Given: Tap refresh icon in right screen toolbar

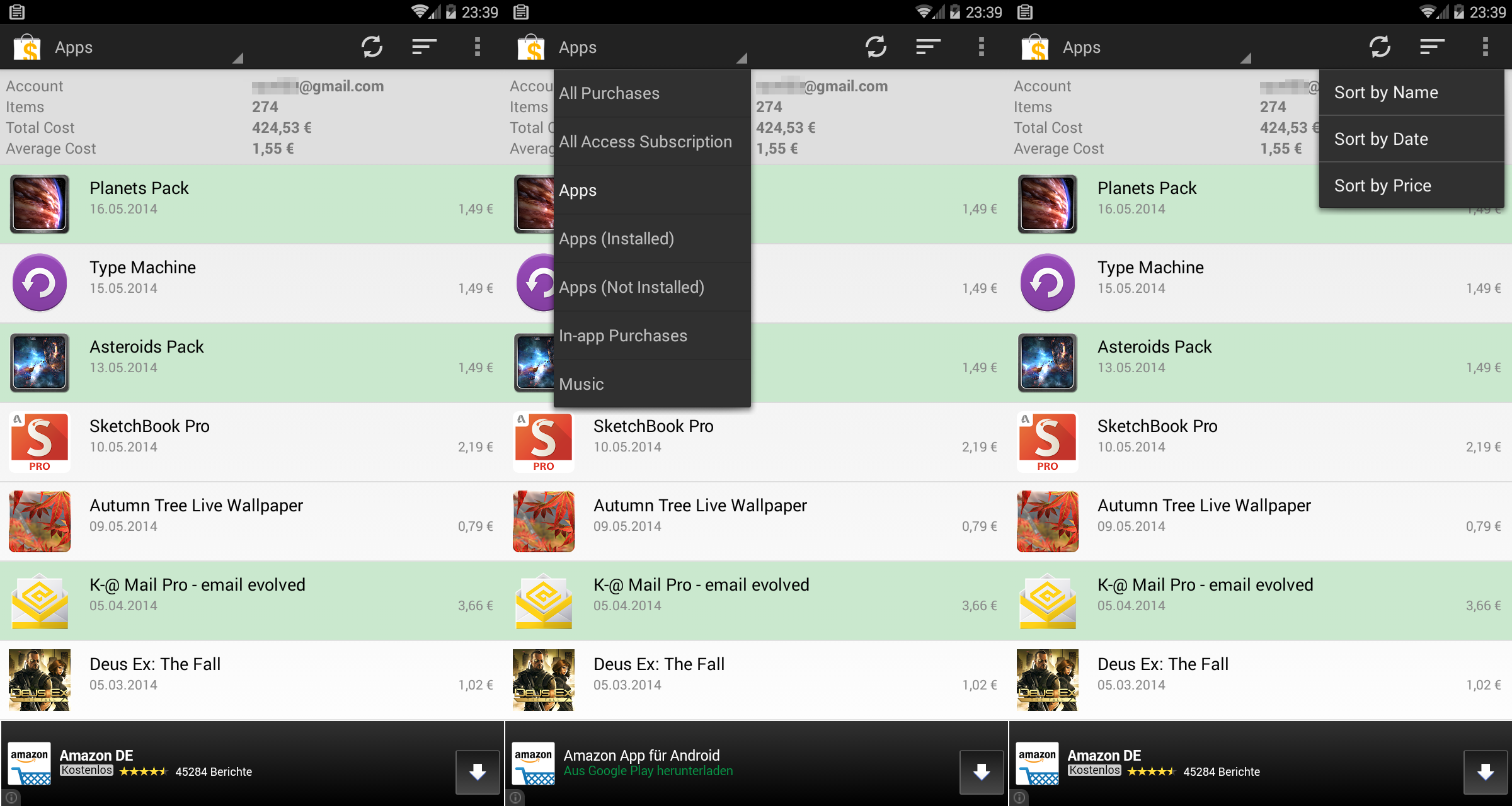Looking at the screenshot, I should point(1380,47).
